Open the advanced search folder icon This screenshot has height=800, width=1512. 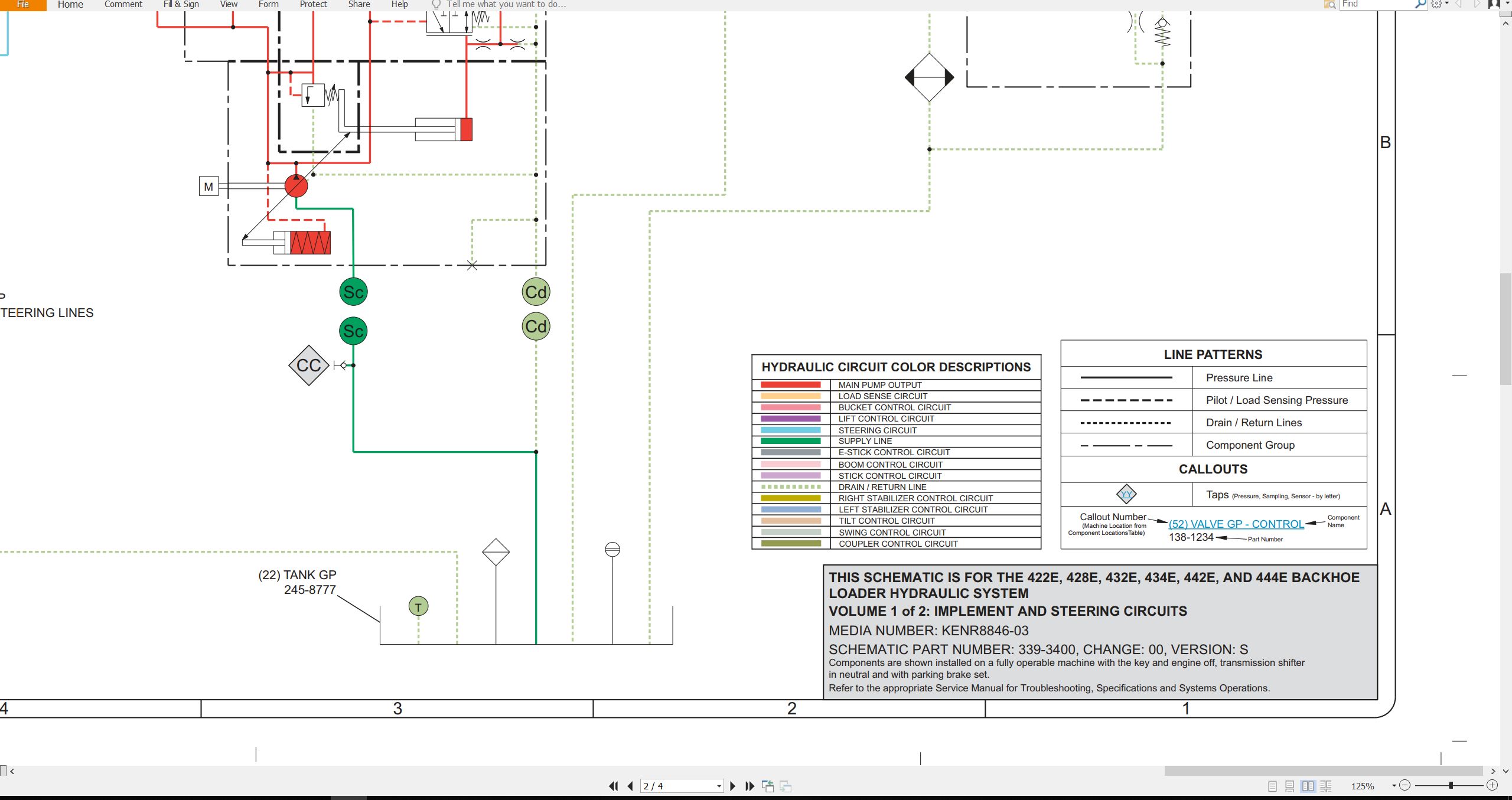1329,4
